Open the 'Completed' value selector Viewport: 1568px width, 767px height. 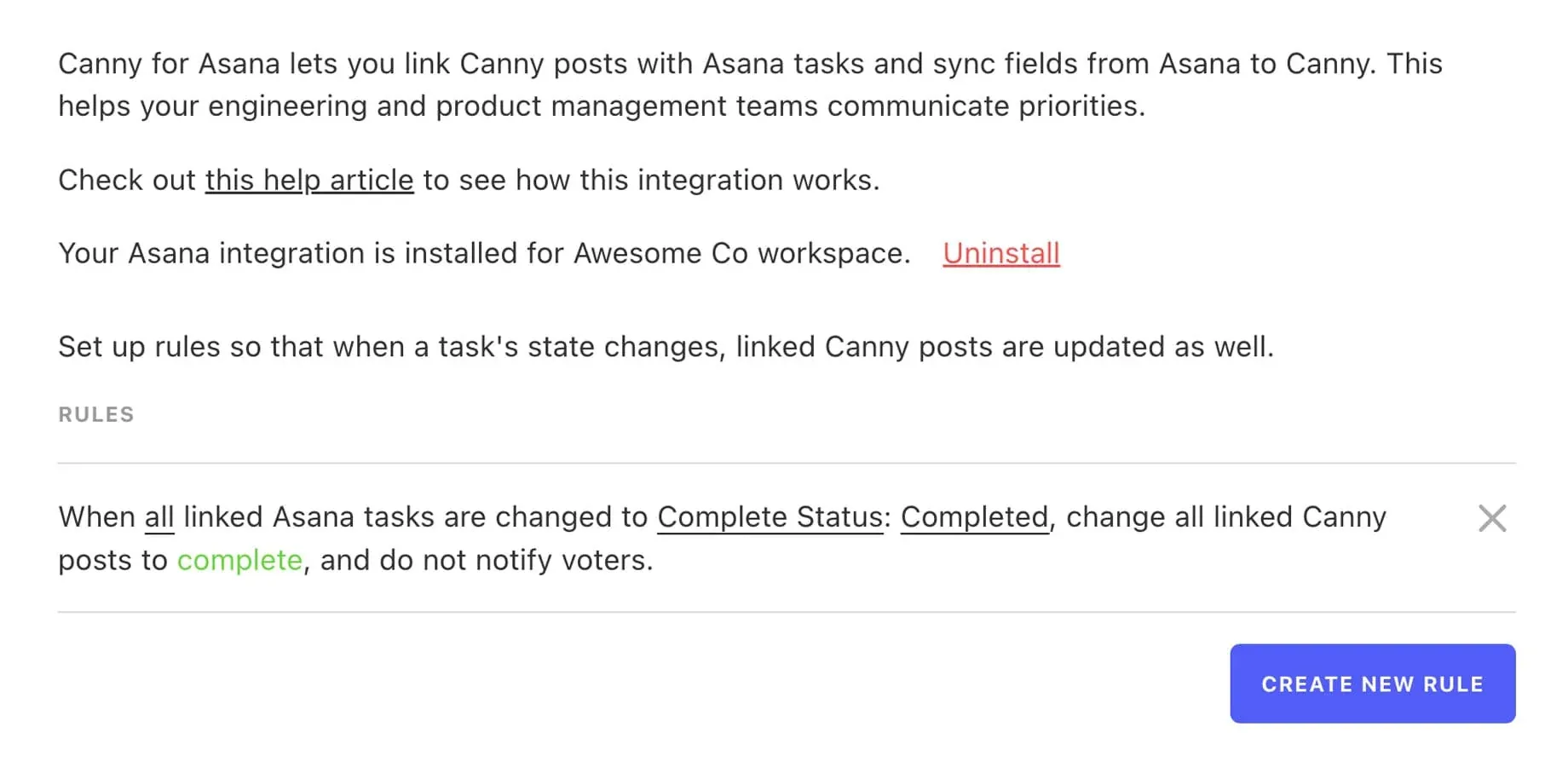coord(975,517)
